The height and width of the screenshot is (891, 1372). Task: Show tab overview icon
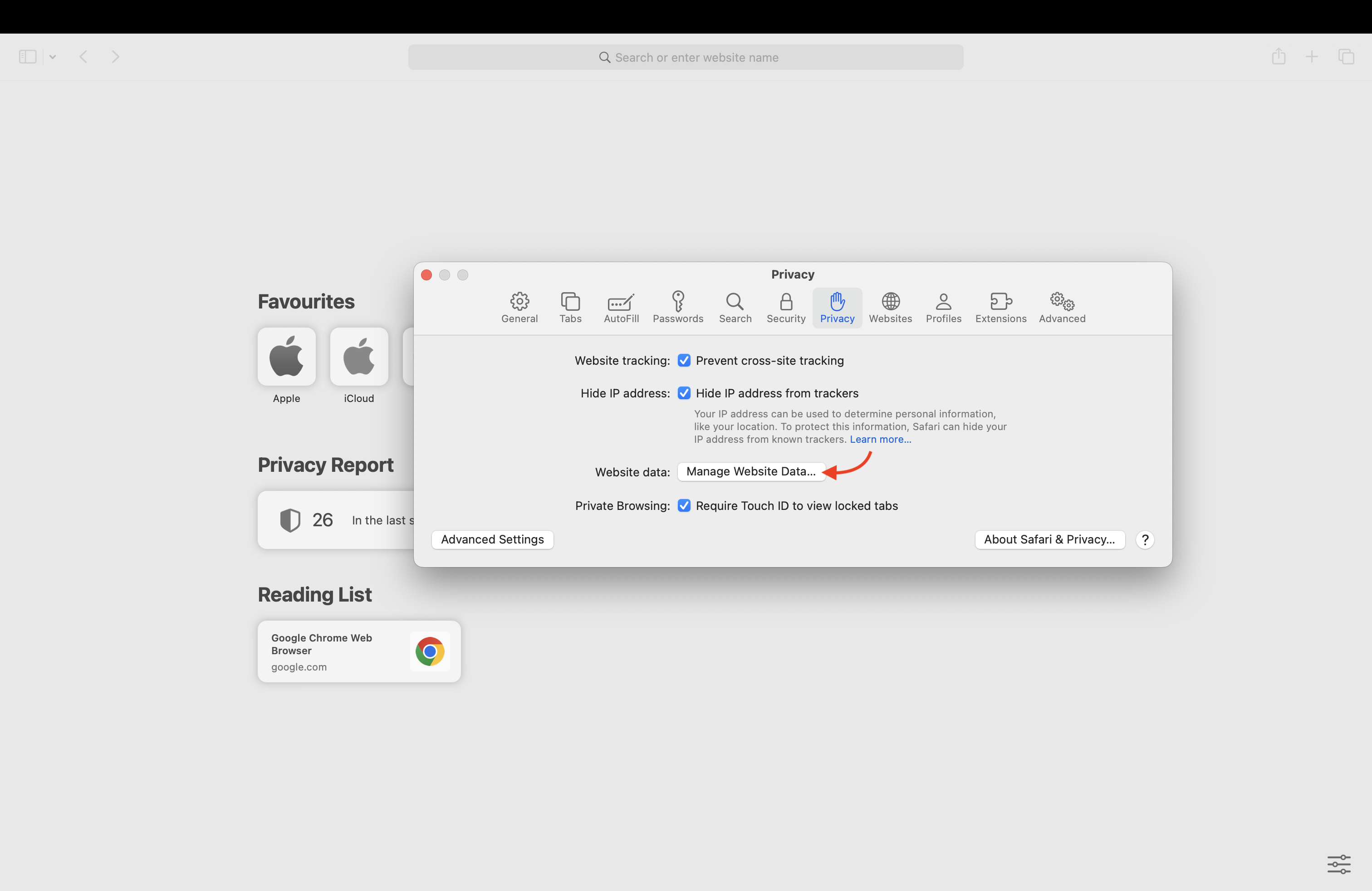click(1346, 56)
